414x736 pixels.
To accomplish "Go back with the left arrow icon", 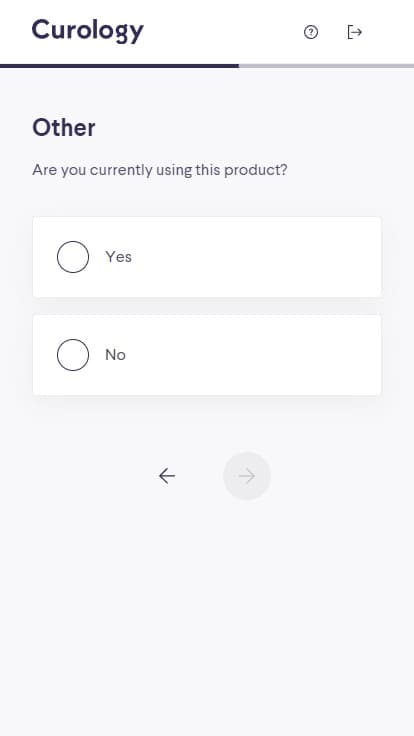I will coord(167,476).
